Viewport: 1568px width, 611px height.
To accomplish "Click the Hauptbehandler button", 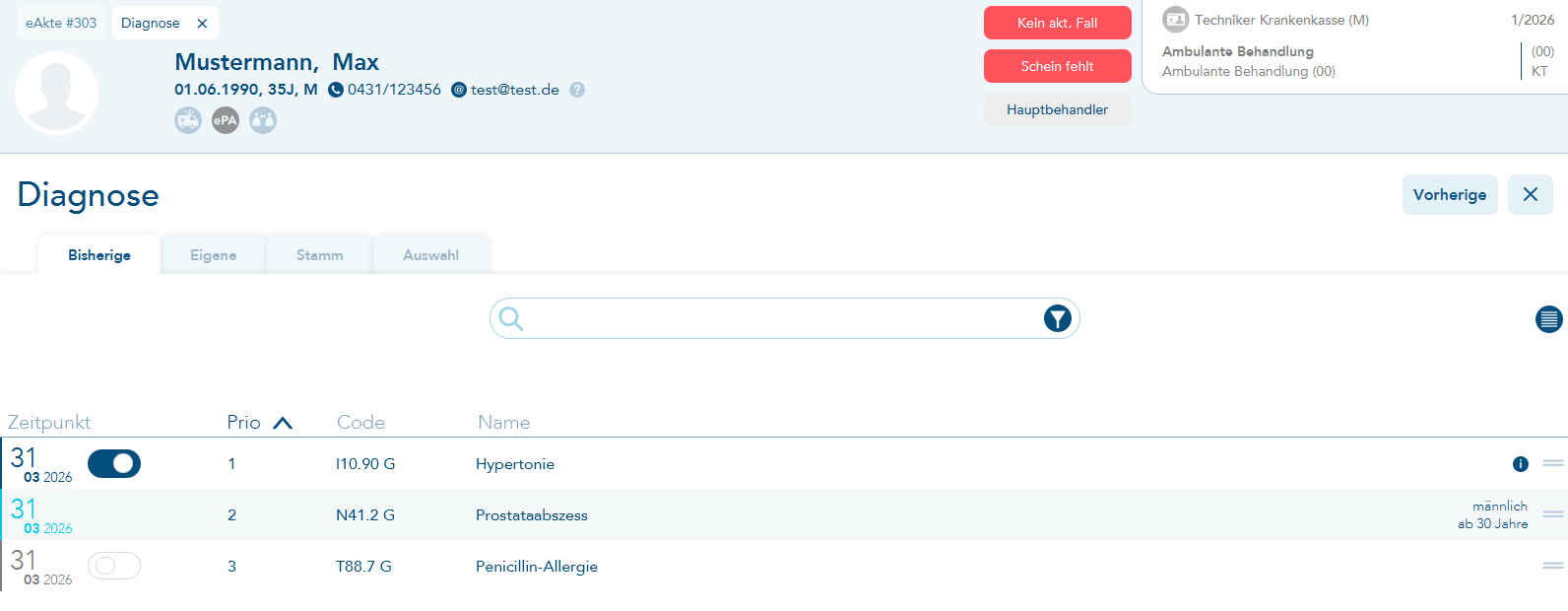I will coord(1057,109).
